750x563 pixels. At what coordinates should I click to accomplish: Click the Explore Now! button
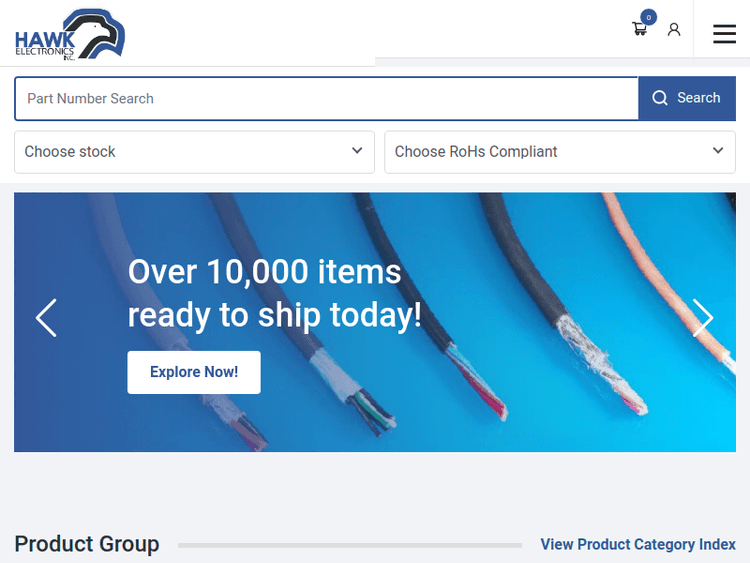click(x=194, y=372)
